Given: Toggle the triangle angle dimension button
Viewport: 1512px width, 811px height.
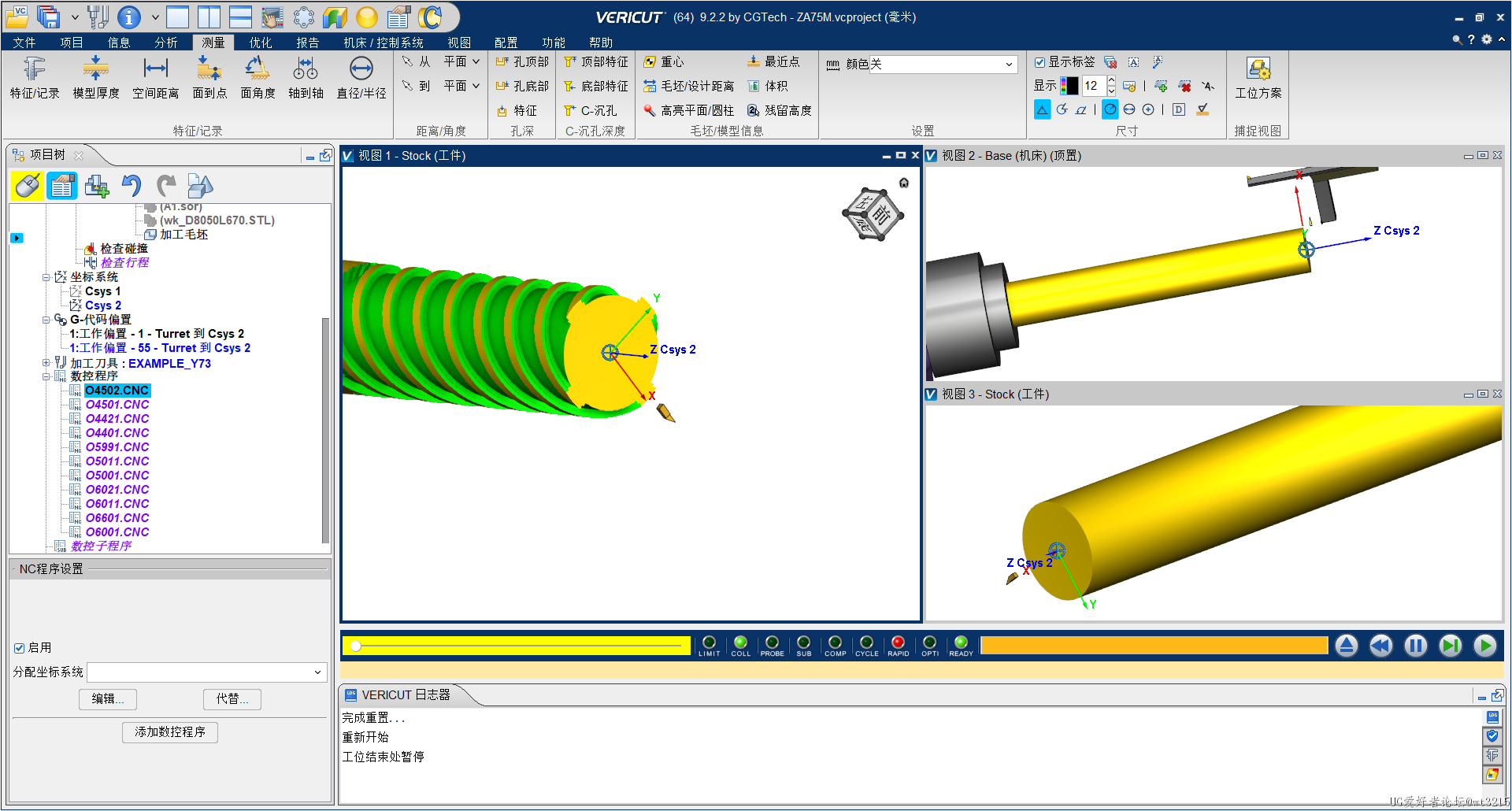Looking at the screenshot, I should coord(1042,109).
